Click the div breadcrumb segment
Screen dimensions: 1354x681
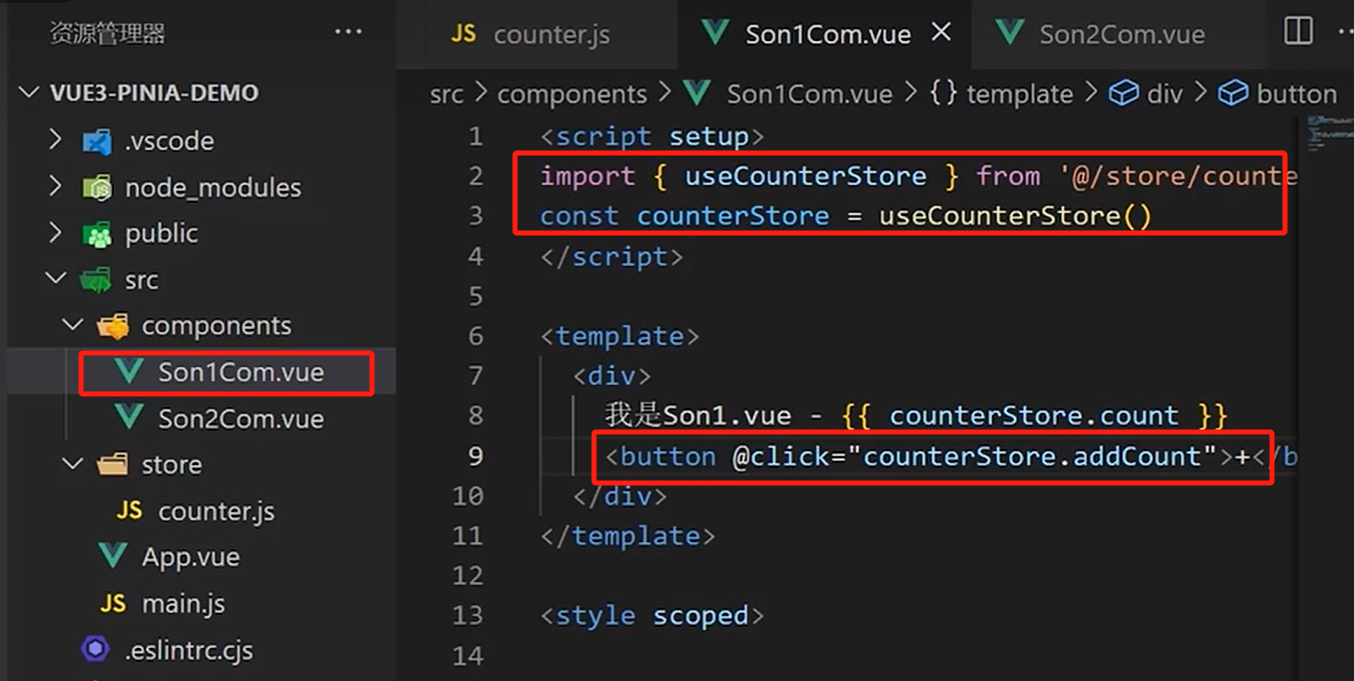point(1164,94)
